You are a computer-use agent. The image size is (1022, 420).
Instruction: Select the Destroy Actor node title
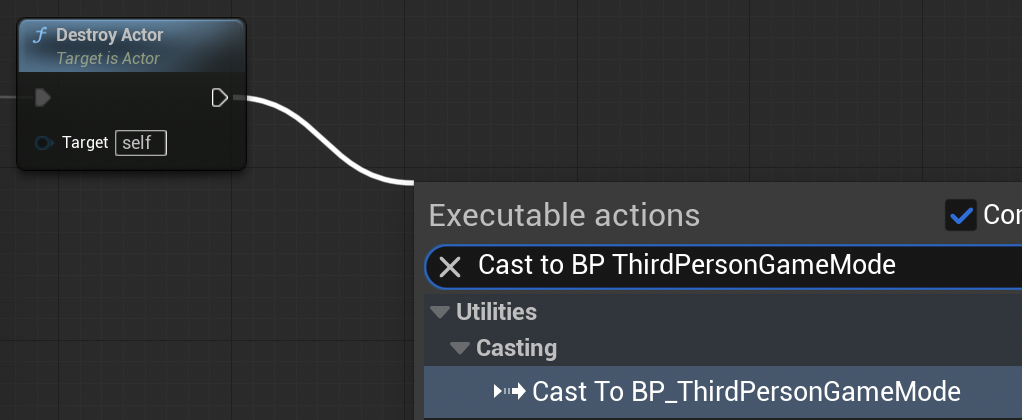coord(110,35)
